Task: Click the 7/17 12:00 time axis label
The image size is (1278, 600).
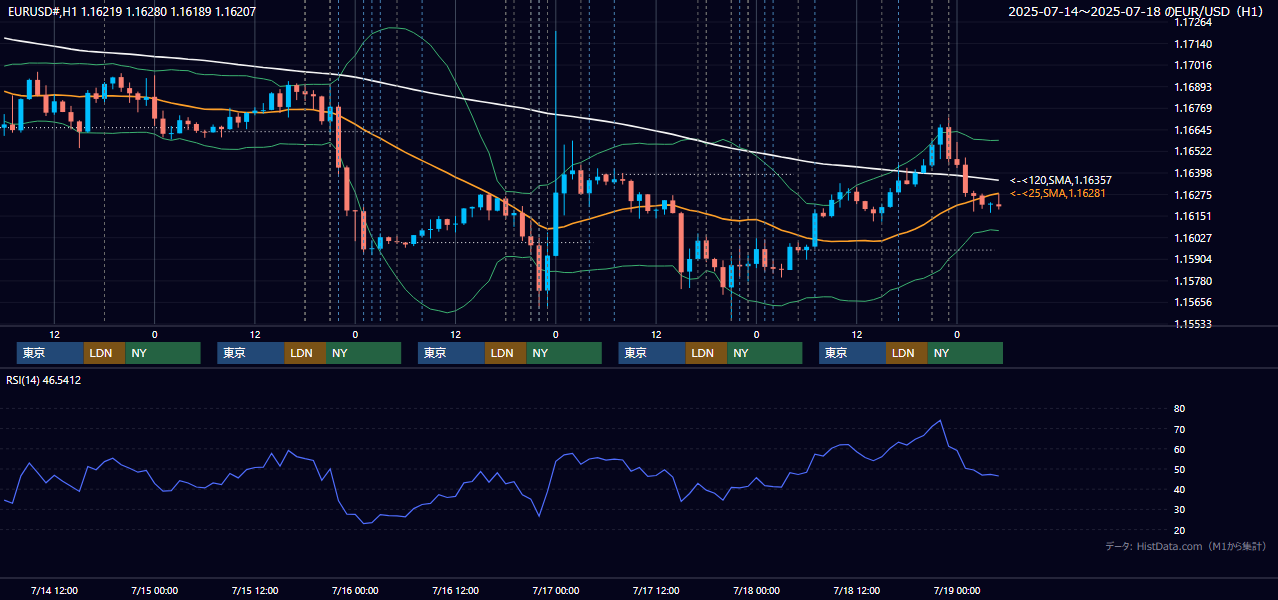Action: pyautogui.click(x=656, y=590)
